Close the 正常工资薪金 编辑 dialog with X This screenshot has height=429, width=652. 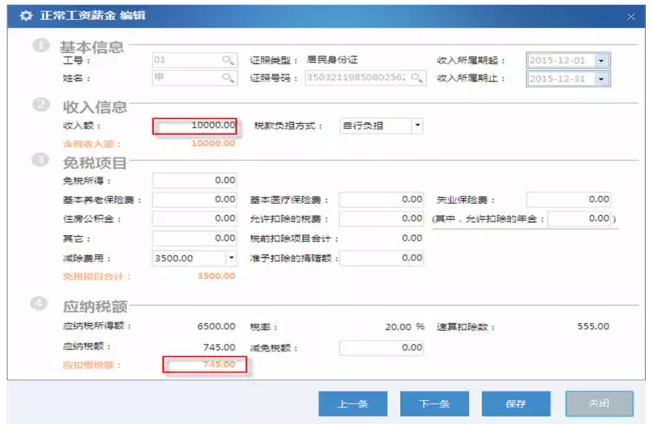630,17
